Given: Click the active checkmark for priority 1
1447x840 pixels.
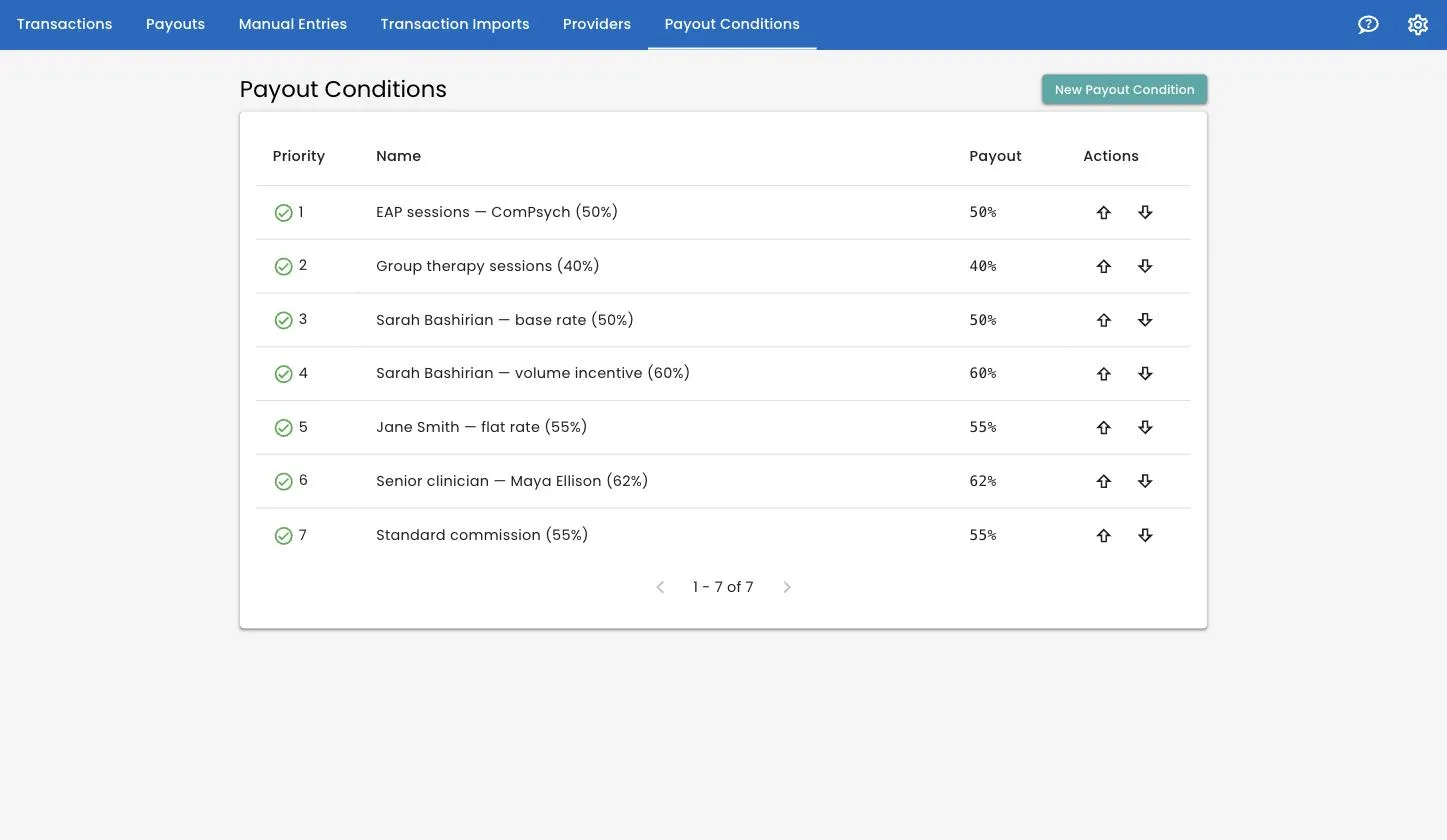Looking at the screenshot, I should tap(283, 213).
